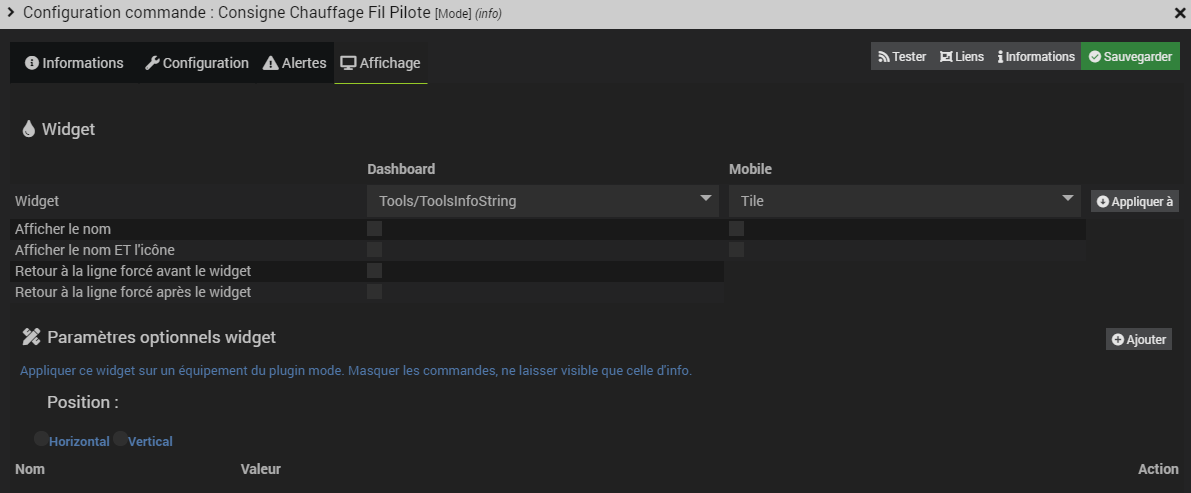Image resolution: width=1191 pixels, height=493 pixels.
Task: Click the info circle Informations tab icon
Action: (x=32, y=63)
